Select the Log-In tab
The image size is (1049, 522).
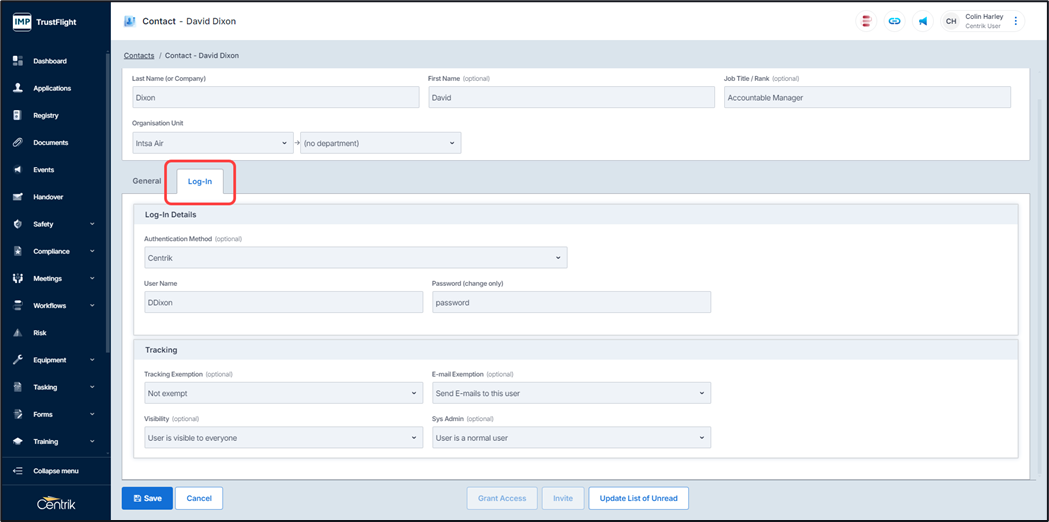point(200,181)
